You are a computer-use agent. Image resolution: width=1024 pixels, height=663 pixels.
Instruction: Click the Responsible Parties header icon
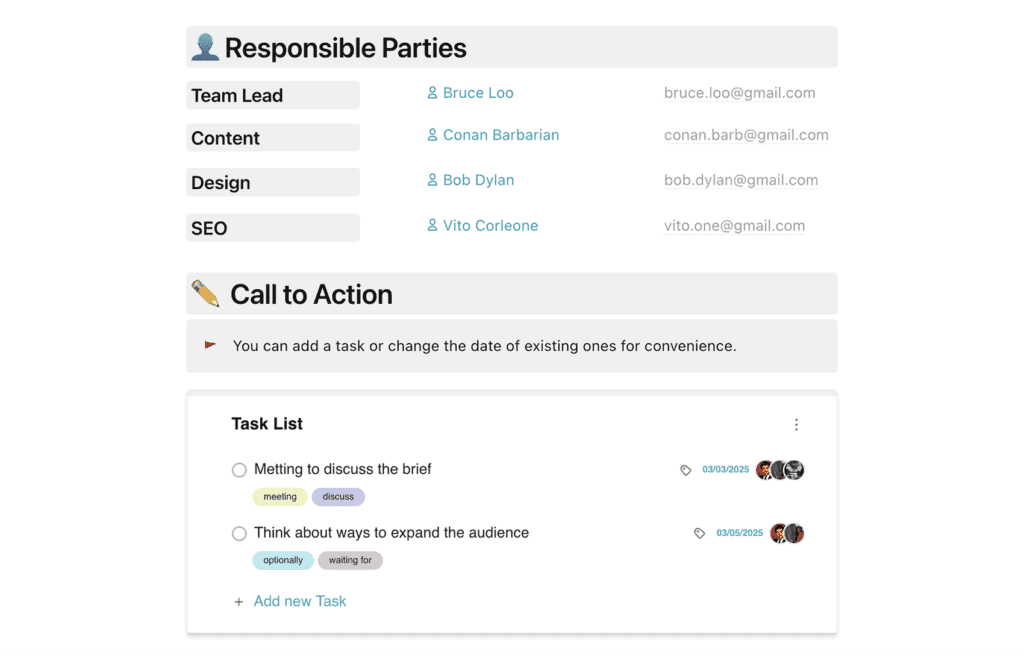206,46
